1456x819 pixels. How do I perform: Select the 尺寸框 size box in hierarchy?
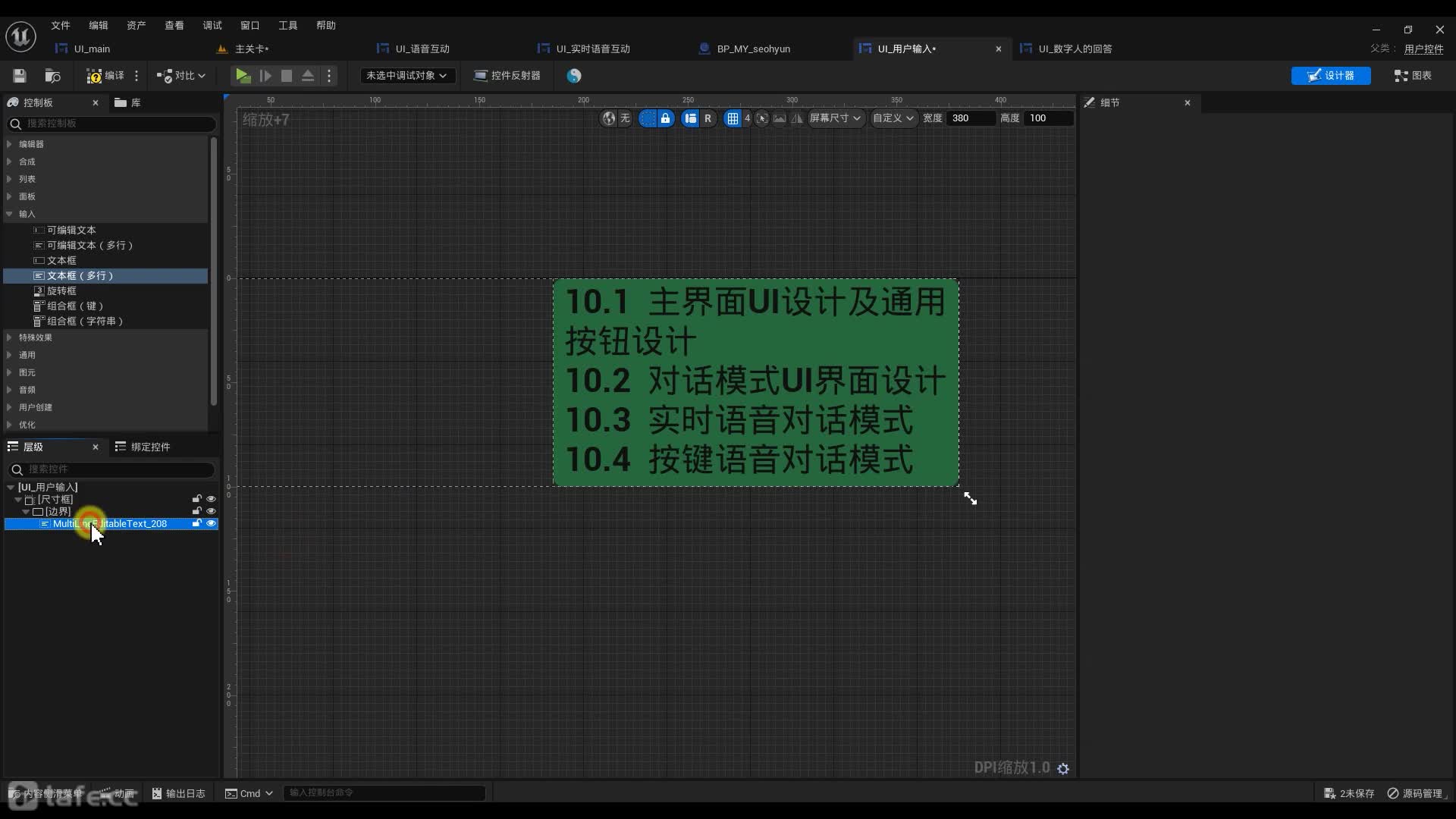coord(55,499)
